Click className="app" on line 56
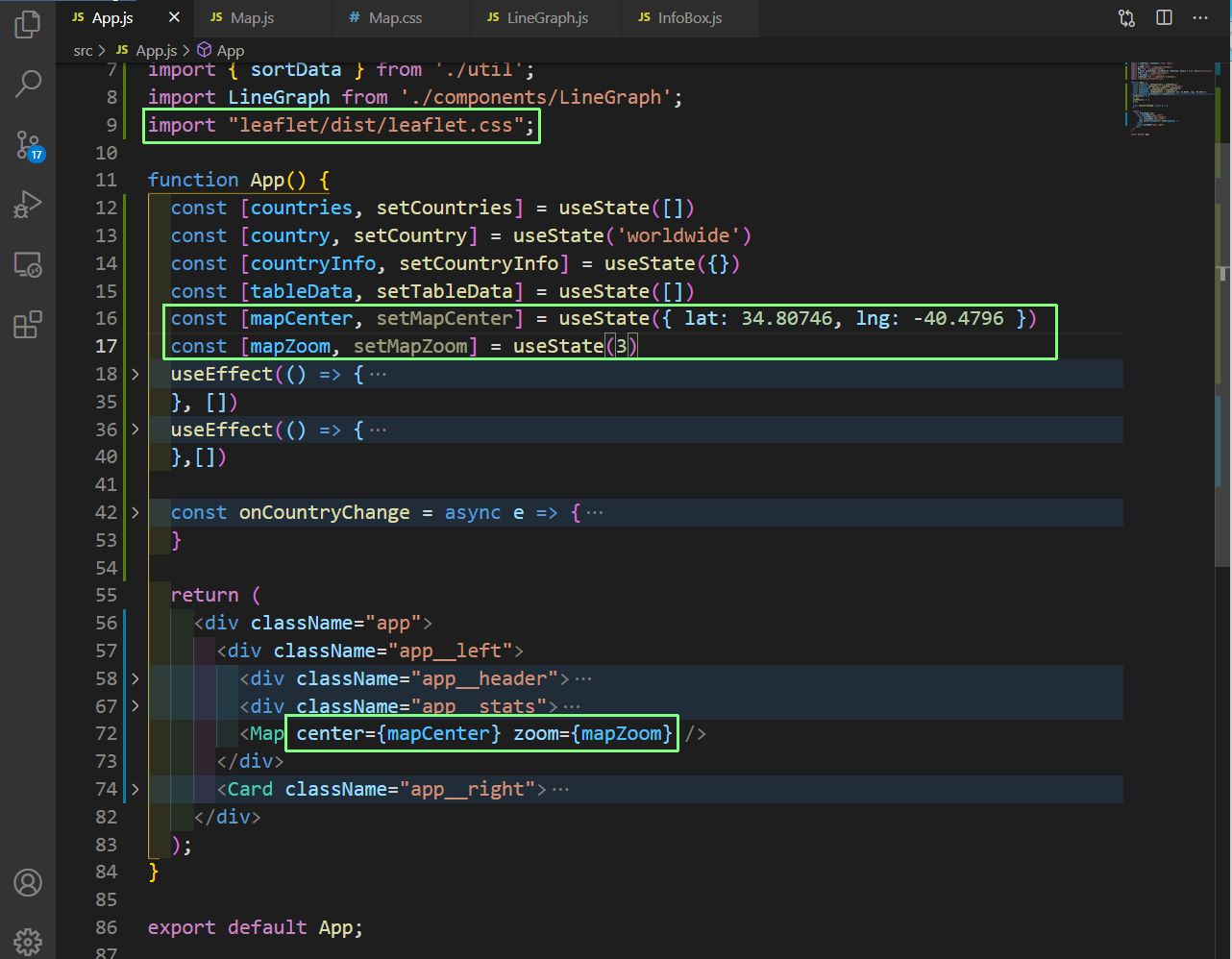The image size is (1232, 959). pos(336,623)
